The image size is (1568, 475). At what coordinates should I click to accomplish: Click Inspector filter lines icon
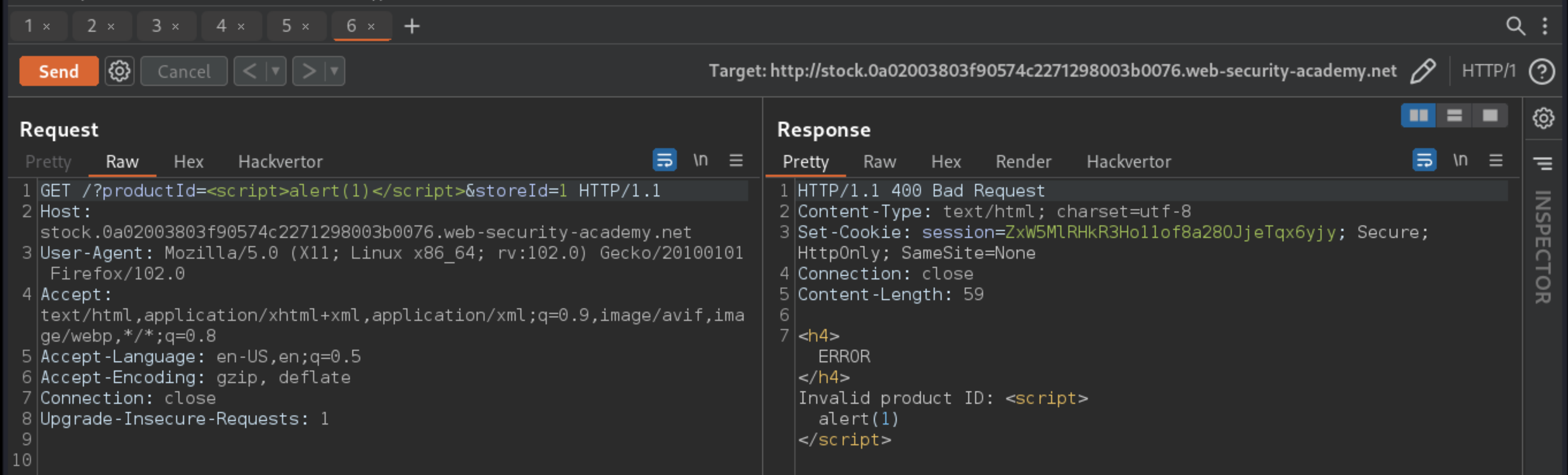pos(1542,163)
